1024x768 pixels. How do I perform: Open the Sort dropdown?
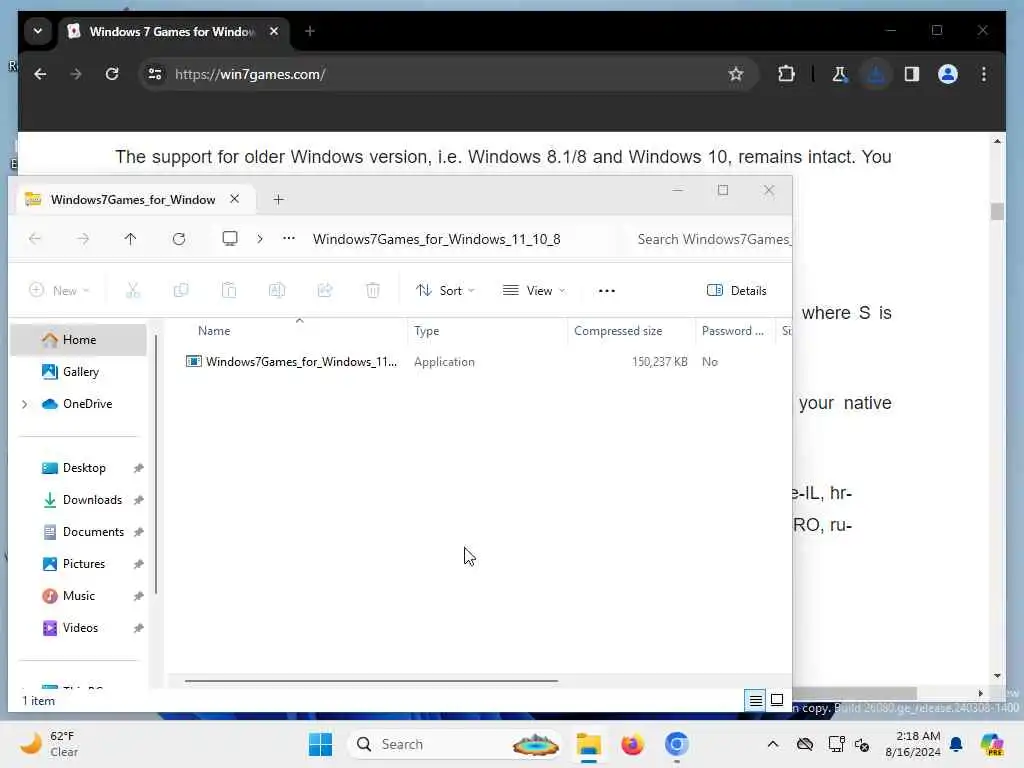445,291
